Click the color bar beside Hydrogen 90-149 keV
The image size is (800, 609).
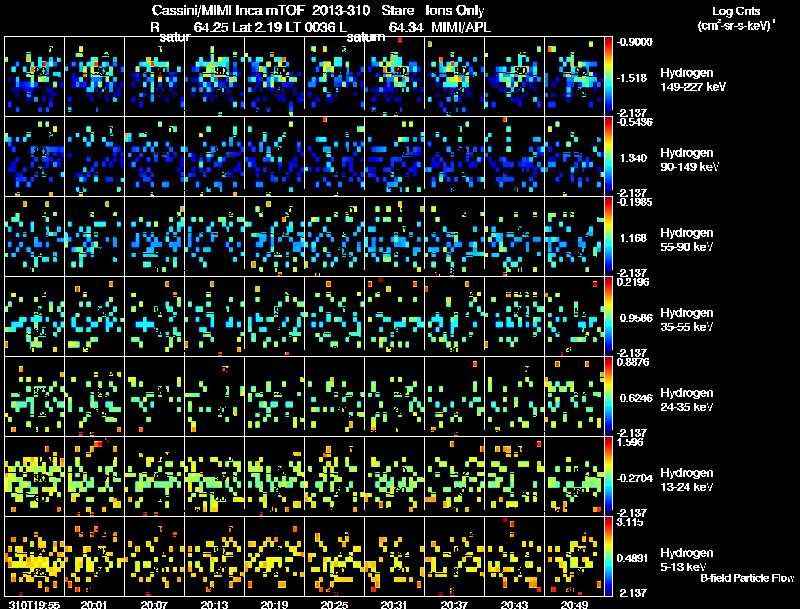click(x=610, y=155)
